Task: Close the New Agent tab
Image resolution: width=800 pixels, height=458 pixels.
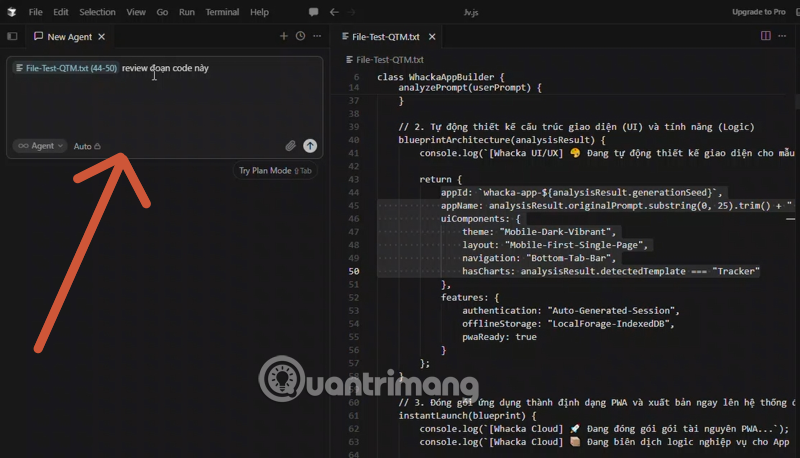Action: 102,37
